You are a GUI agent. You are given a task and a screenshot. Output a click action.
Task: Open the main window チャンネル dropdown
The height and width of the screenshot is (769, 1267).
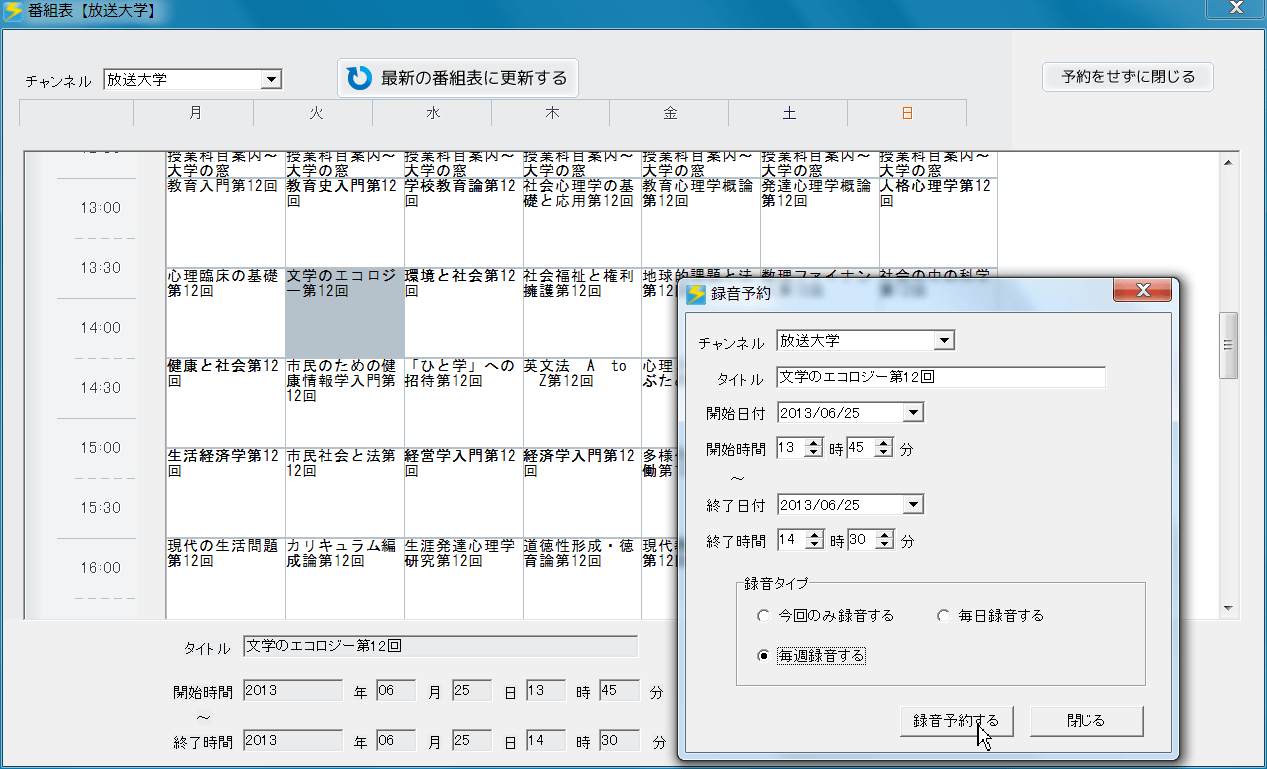270,80
